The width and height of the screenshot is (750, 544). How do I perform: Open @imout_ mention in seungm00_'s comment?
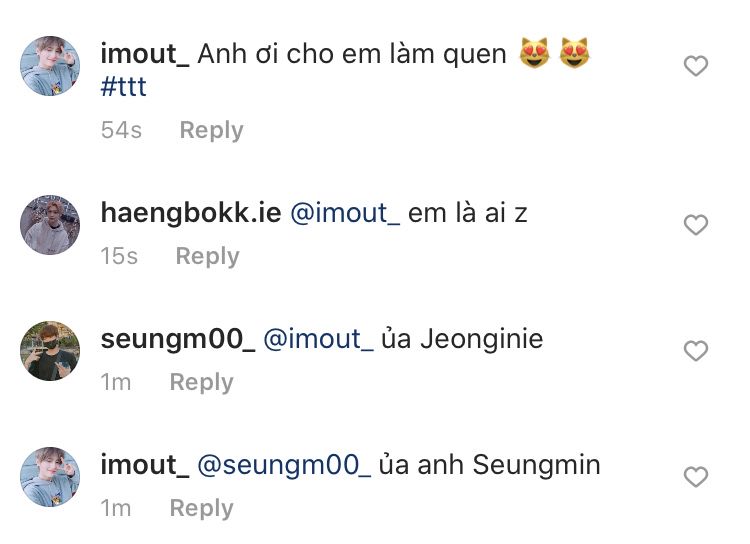318,339
